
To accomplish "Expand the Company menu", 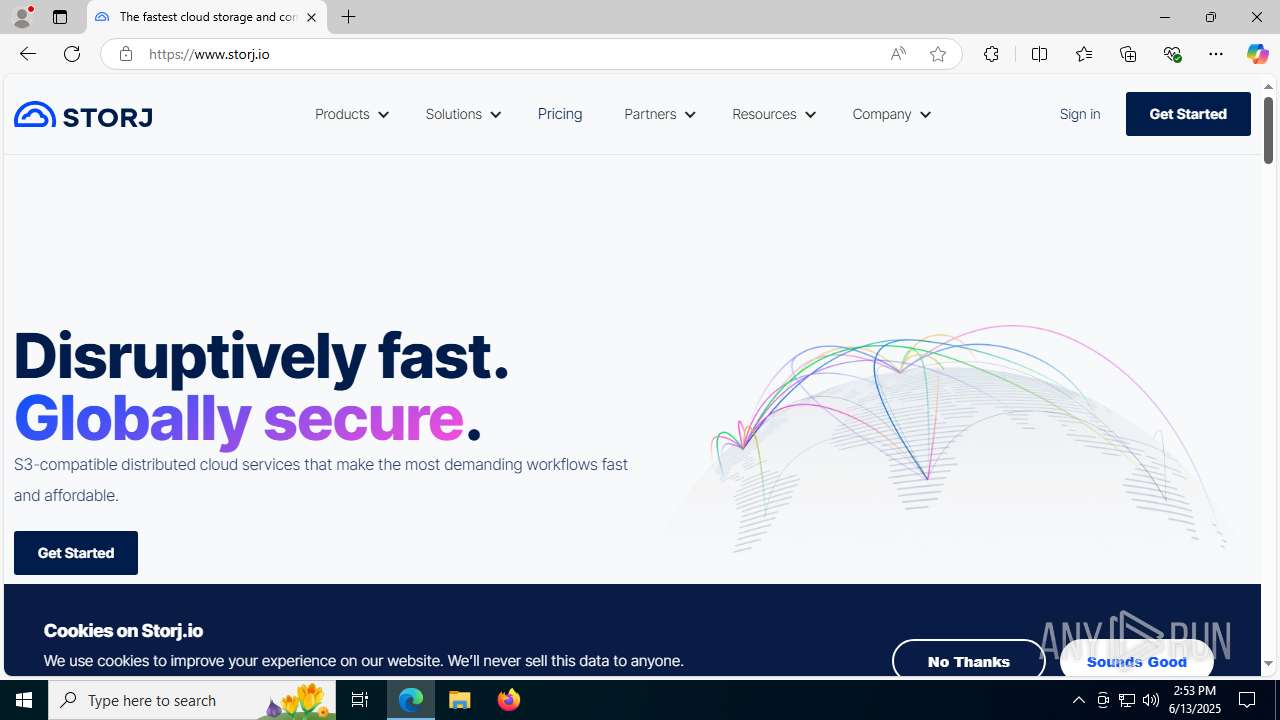I will click(891, 114).
